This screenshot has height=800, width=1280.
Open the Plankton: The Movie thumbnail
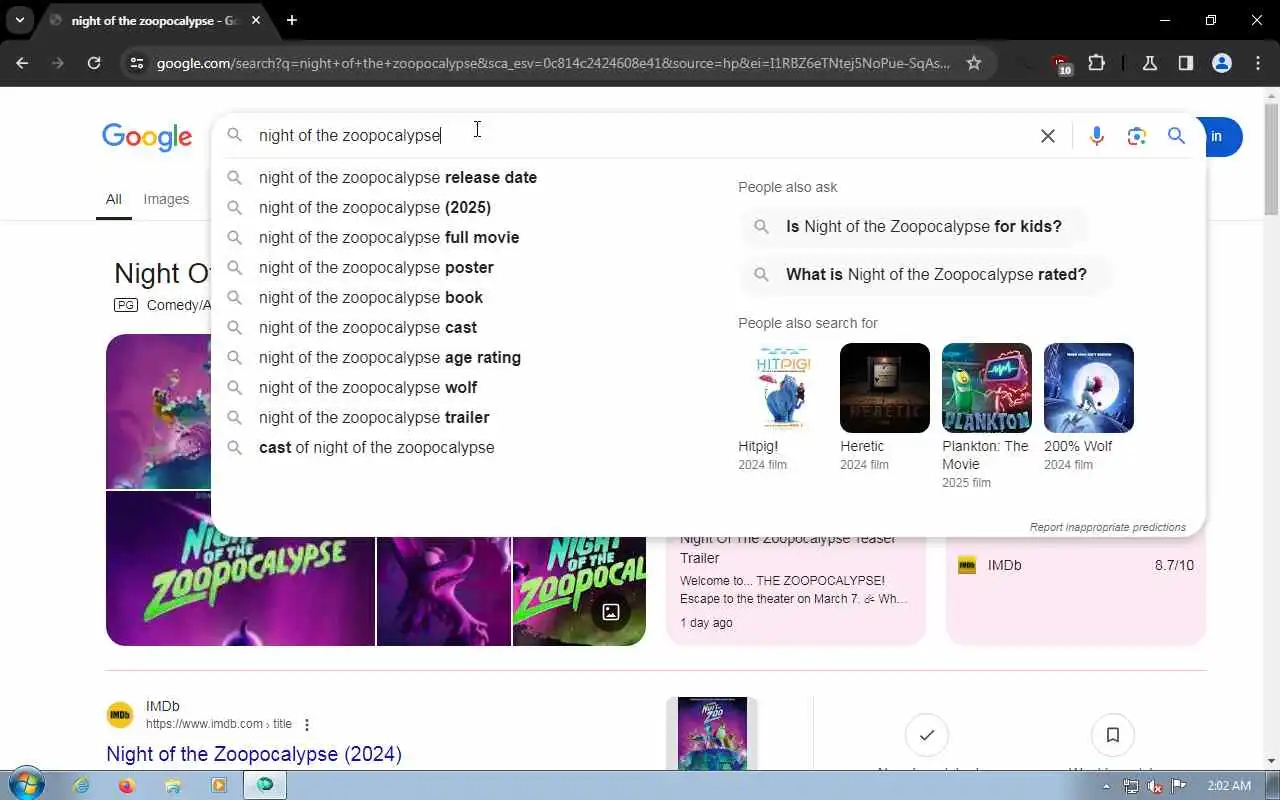click(987, 388)
